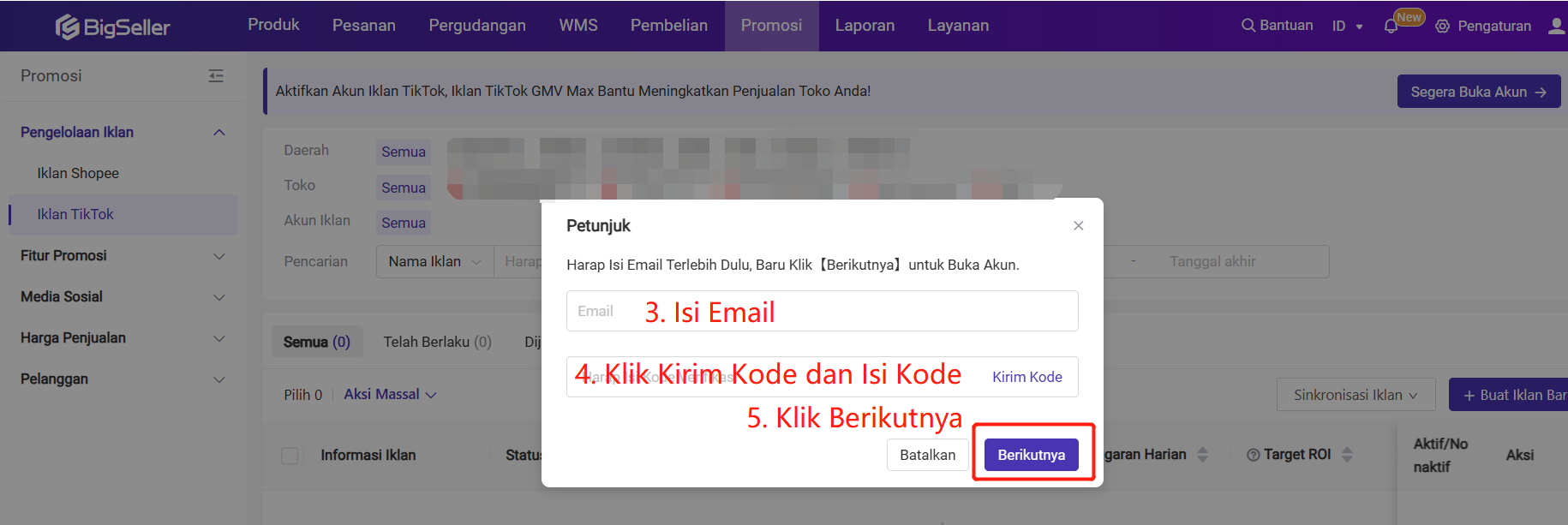Open the Pembelian menu

669,26
